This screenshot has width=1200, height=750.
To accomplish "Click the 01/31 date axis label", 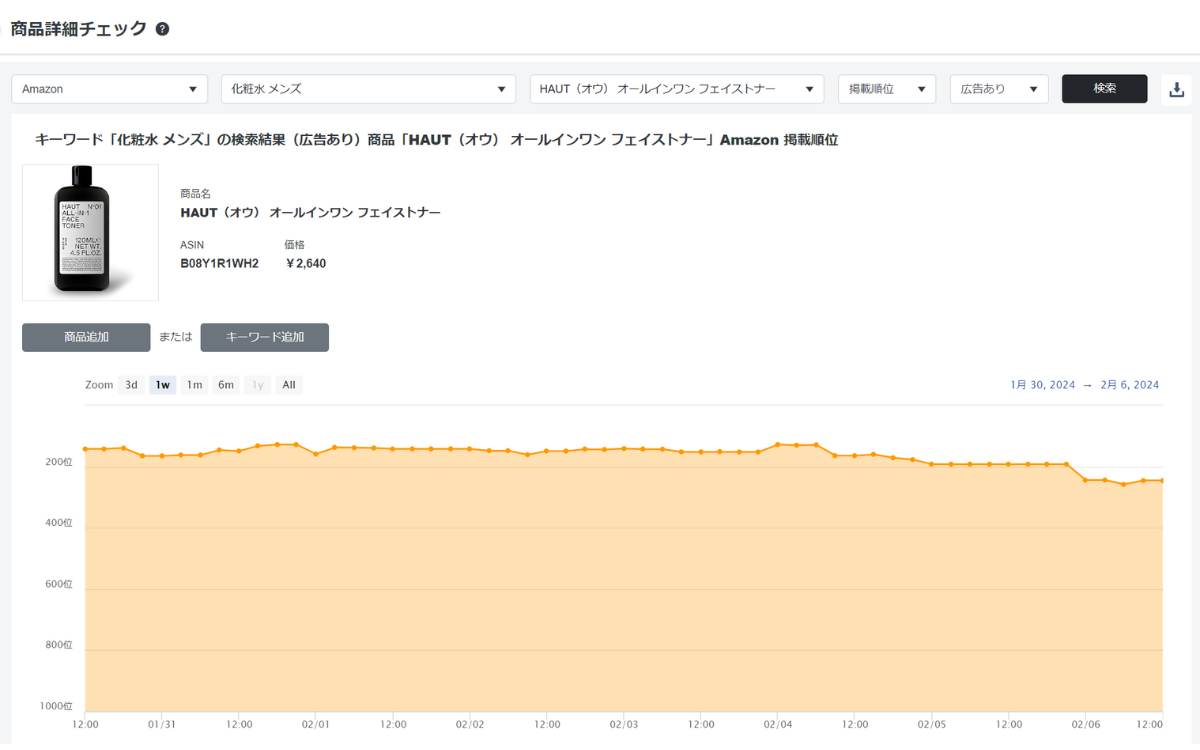I will tap(162, 724).
